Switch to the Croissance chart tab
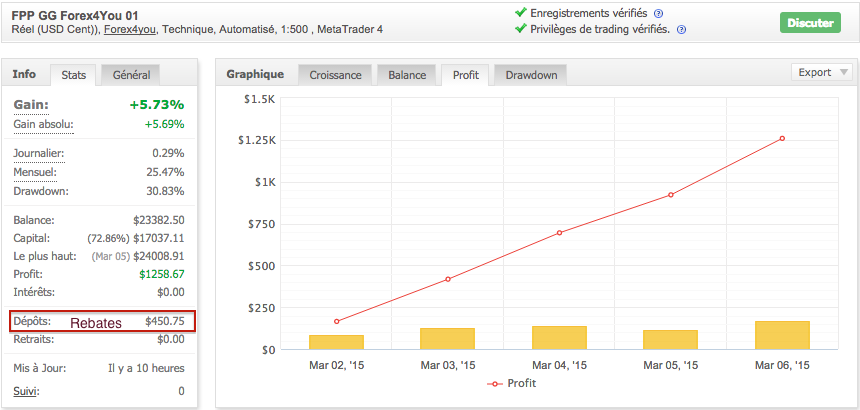The image size is (860, 410). 335,75
